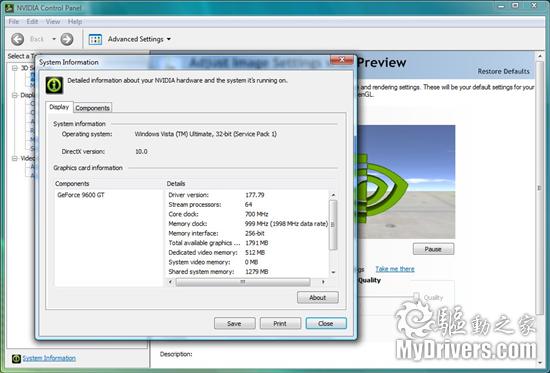Click the Print button

tap(280, 323)
